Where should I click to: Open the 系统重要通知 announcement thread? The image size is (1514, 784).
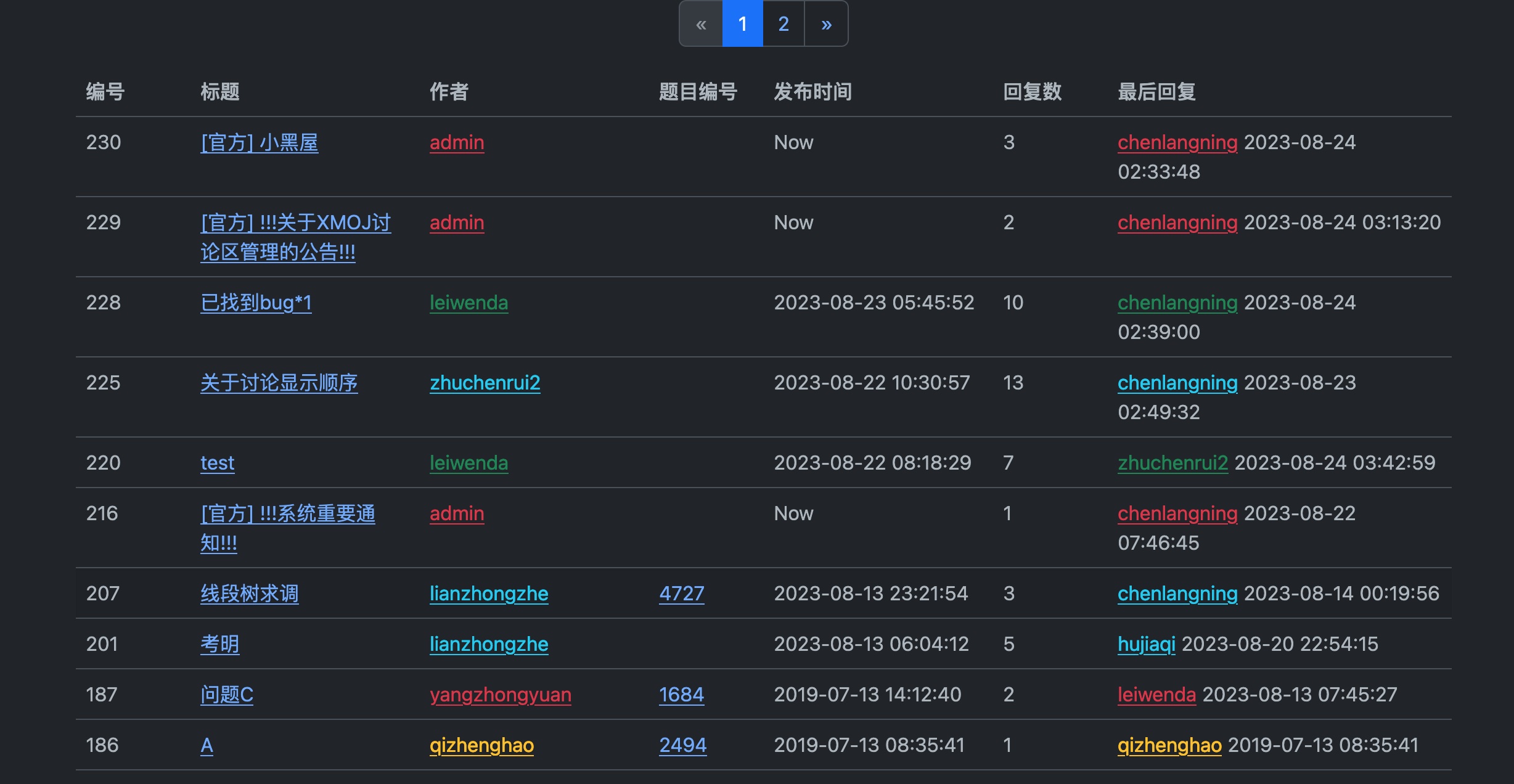click(289, 528)
